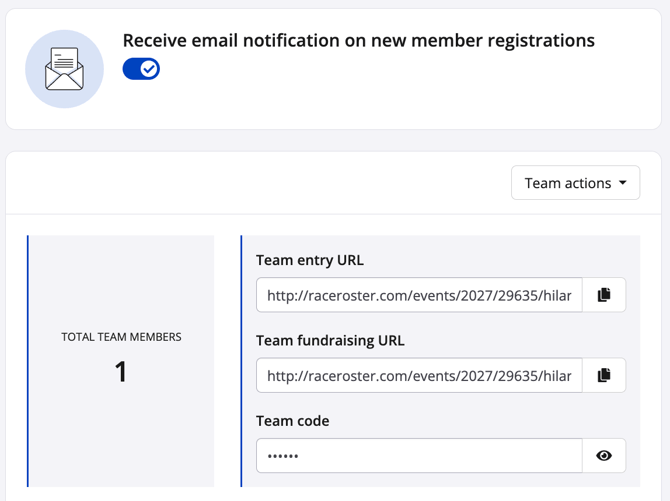The width and height of the screenshot is (670, 501).
Task: Click the "Team code" label
Action: coord(292,421)
